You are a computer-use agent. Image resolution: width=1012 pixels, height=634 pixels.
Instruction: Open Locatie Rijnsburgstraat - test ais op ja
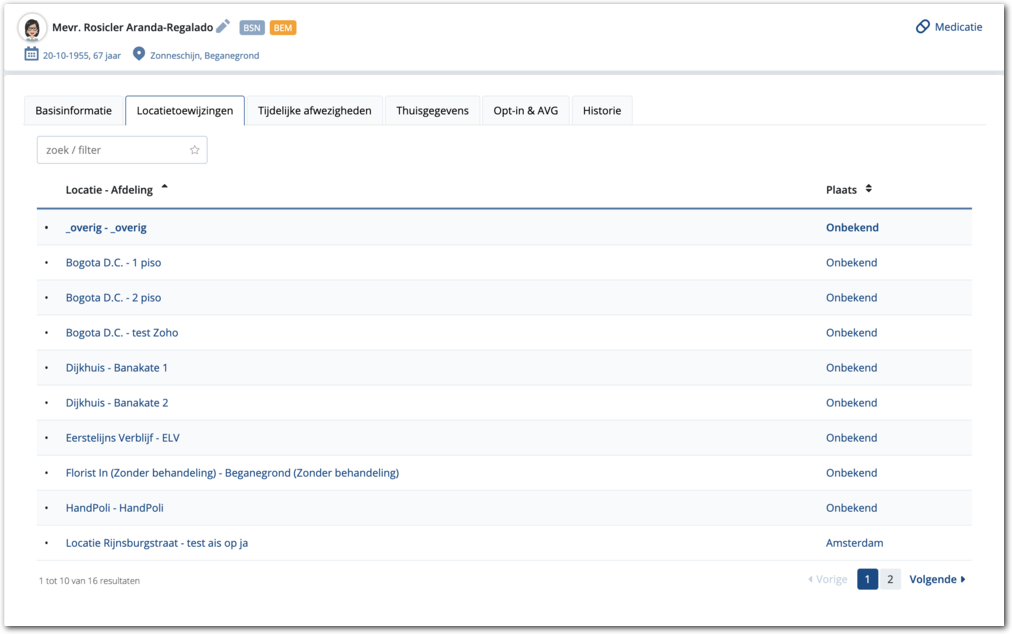(x=156, y=543)
